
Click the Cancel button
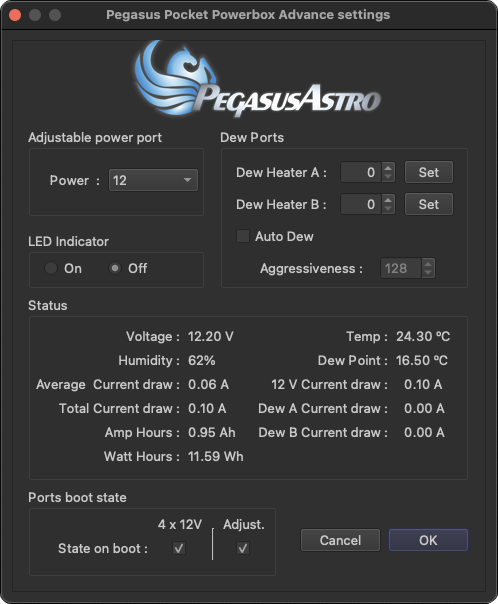click(x=340, y=540)
